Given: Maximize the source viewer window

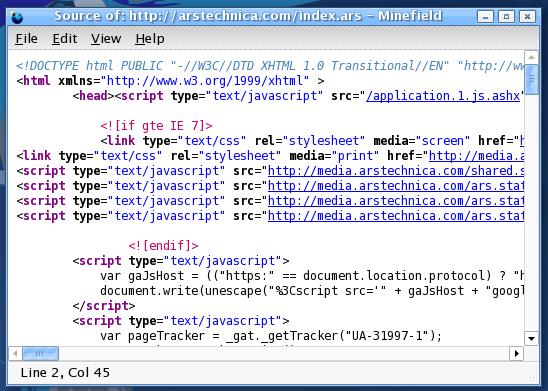Looking at the screenshot, I should click(506, 16).
